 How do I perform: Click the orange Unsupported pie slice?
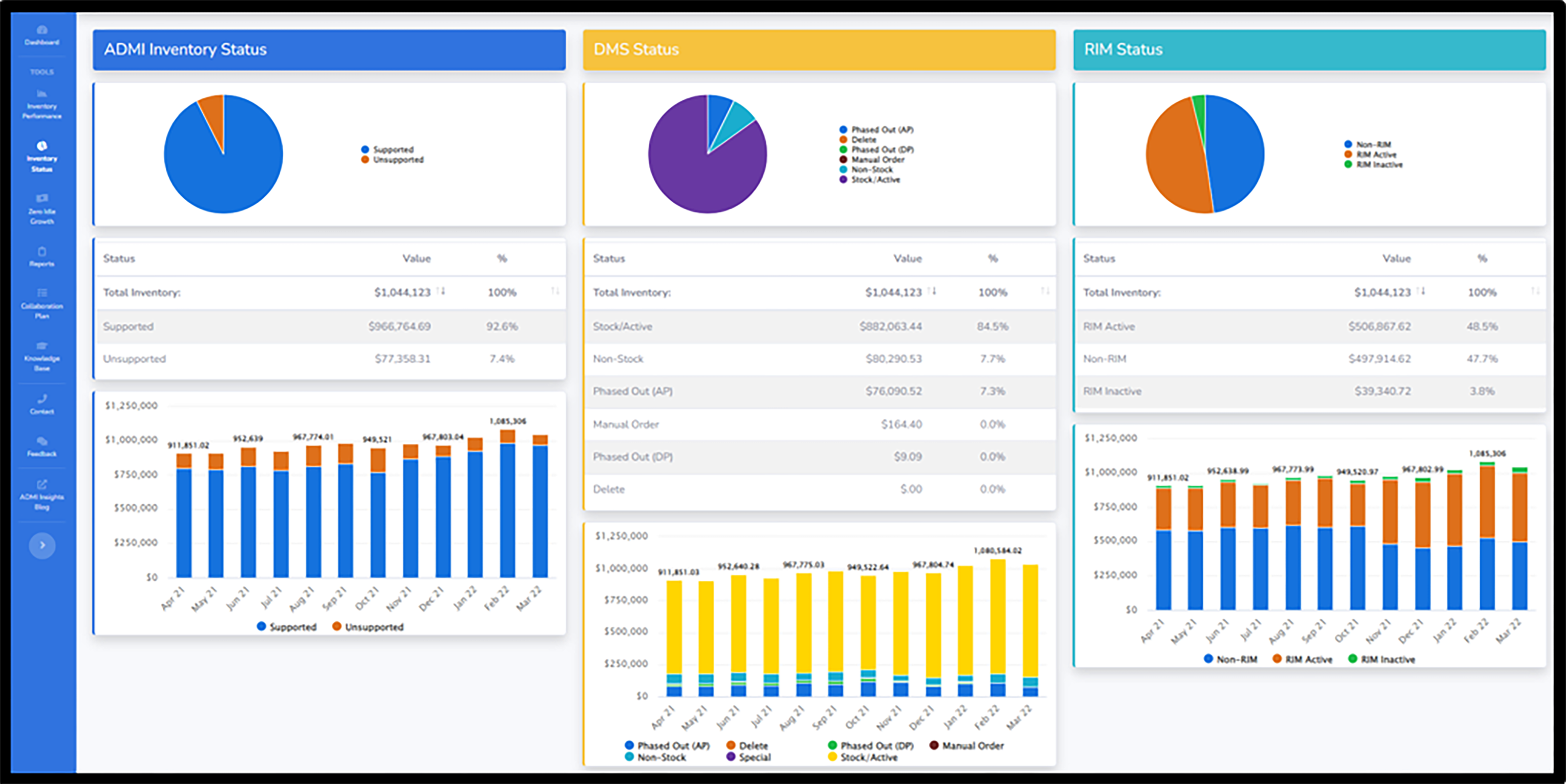(x=213, y=116)
